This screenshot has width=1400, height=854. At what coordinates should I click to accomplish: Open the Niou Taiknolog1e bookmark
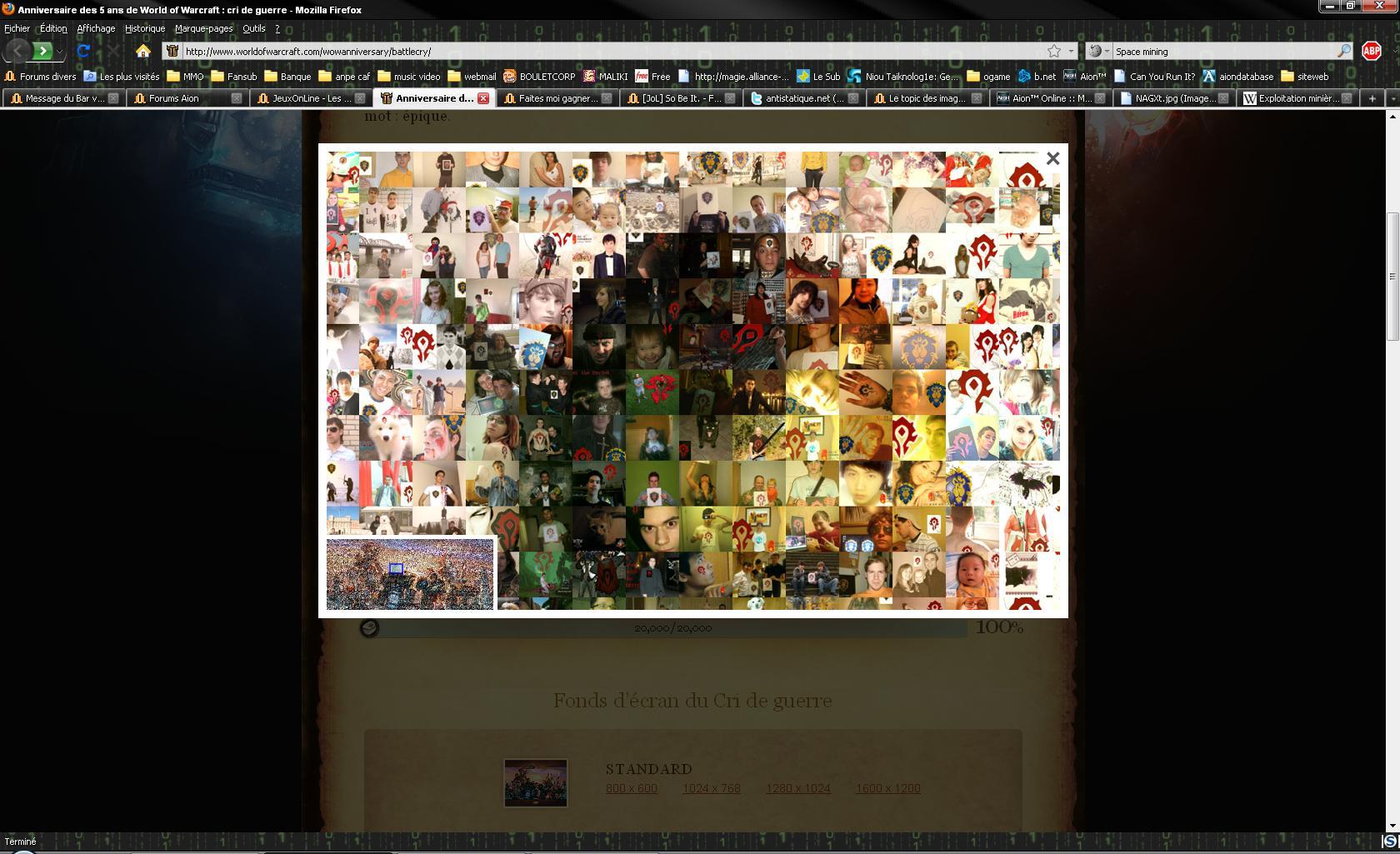coord(903,77)
